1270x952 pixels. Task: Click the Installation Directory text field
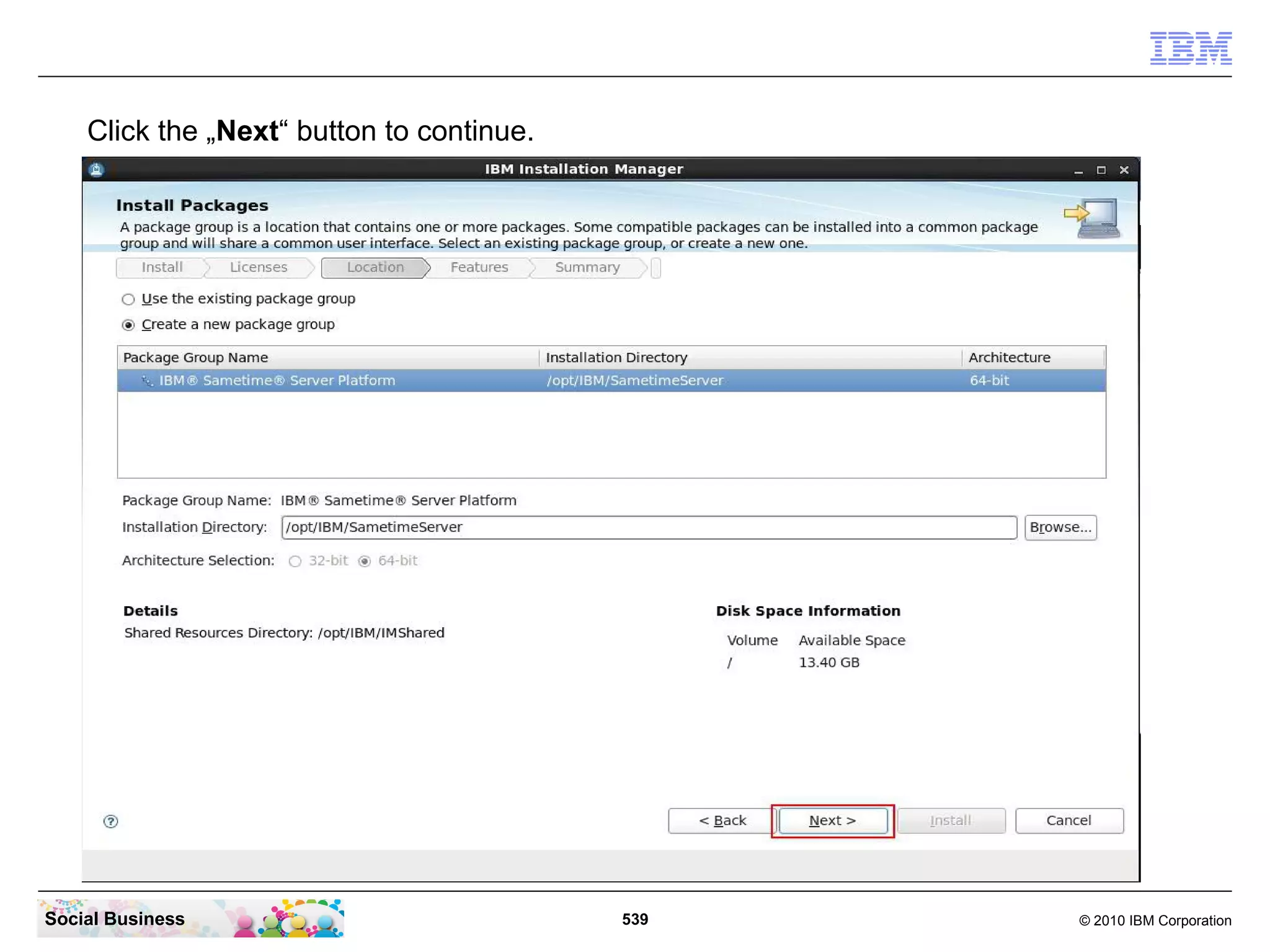pyautogui.click(x=649, y=527)
